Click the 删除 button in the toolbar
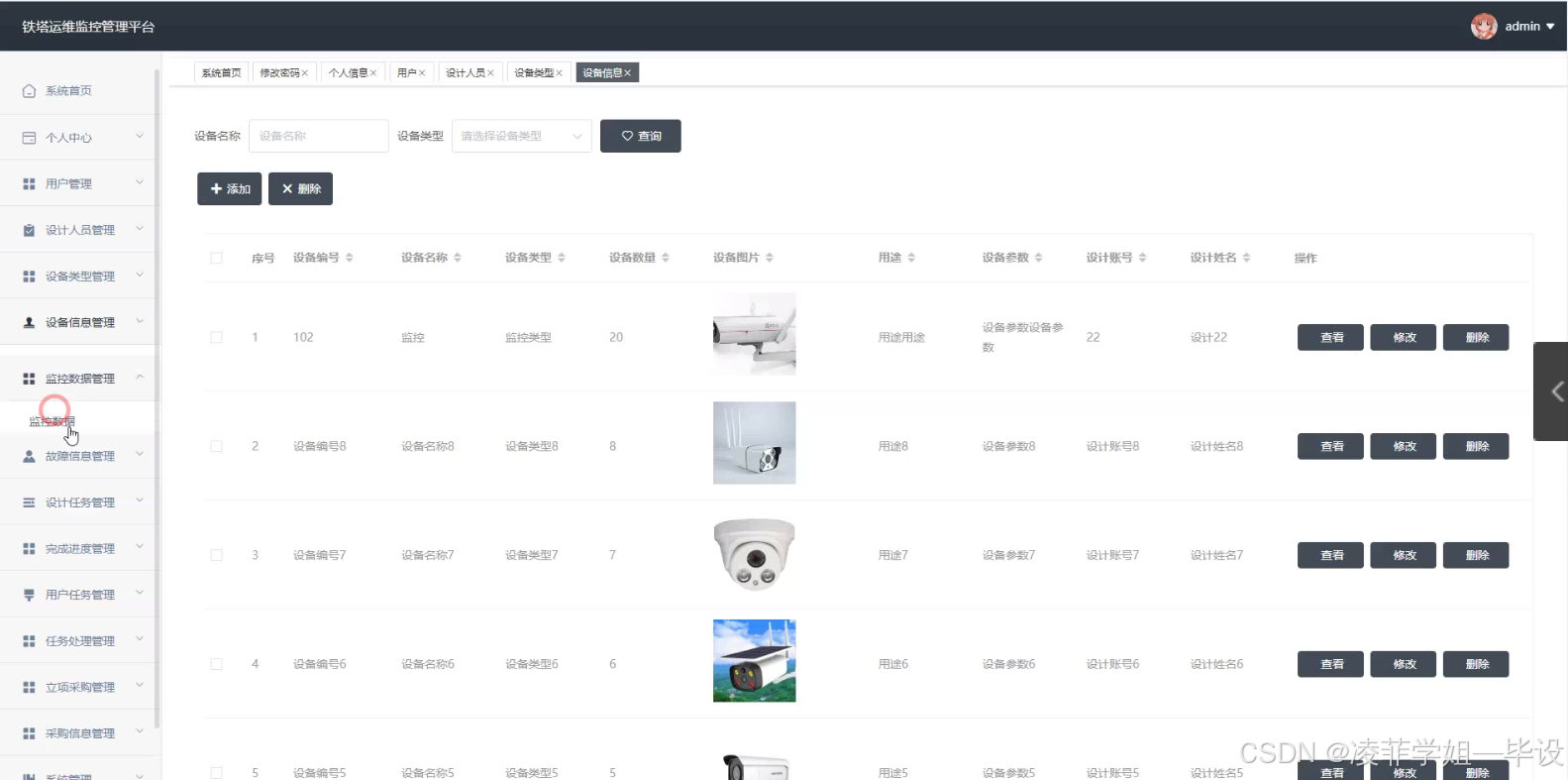1568x780 pixels. coord(300,188)
